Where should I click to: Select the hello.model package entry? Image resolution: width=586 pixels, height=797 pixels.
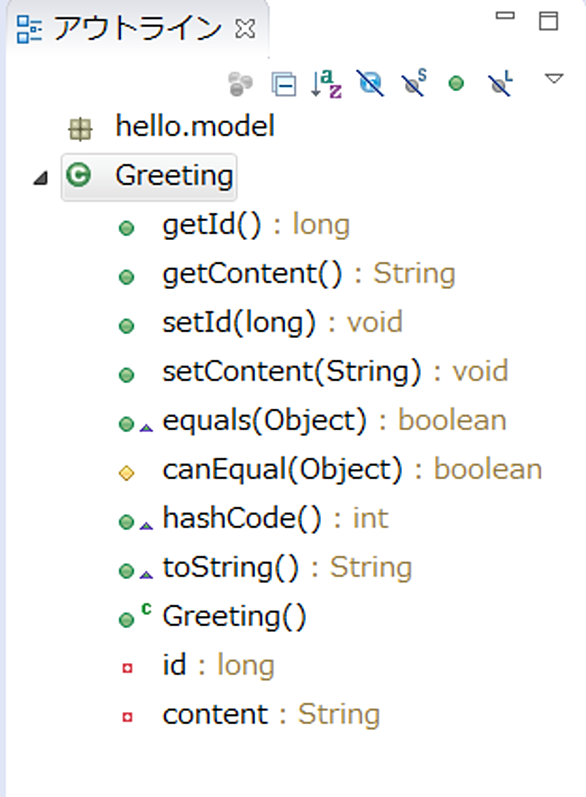tap(195, 127)
